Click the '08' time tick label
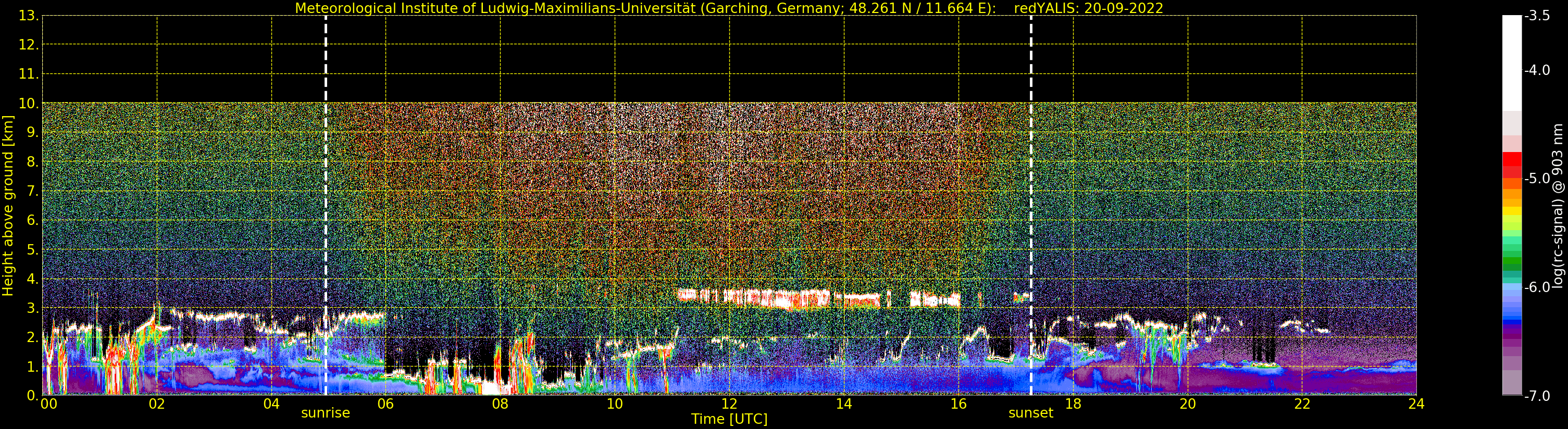Image resolution: width=1568 pixels, height=429 pixels. point(500,404)
